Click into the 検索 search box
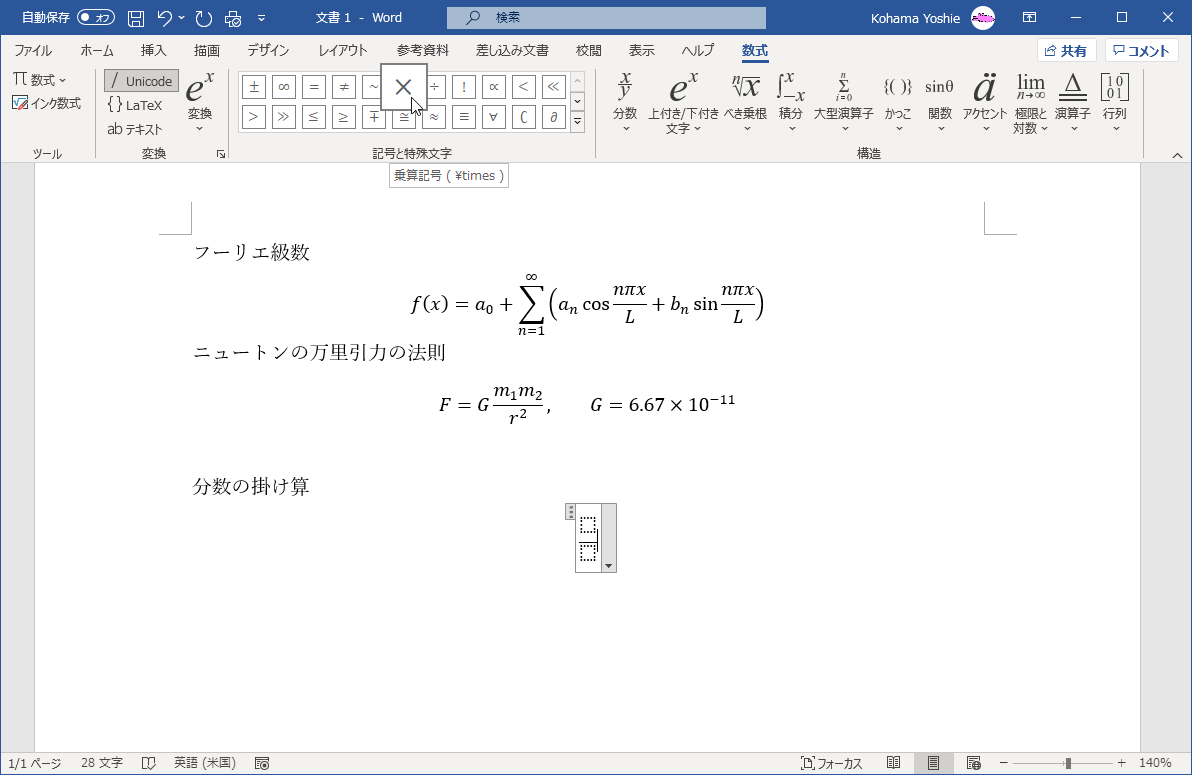 pos(606,17)
